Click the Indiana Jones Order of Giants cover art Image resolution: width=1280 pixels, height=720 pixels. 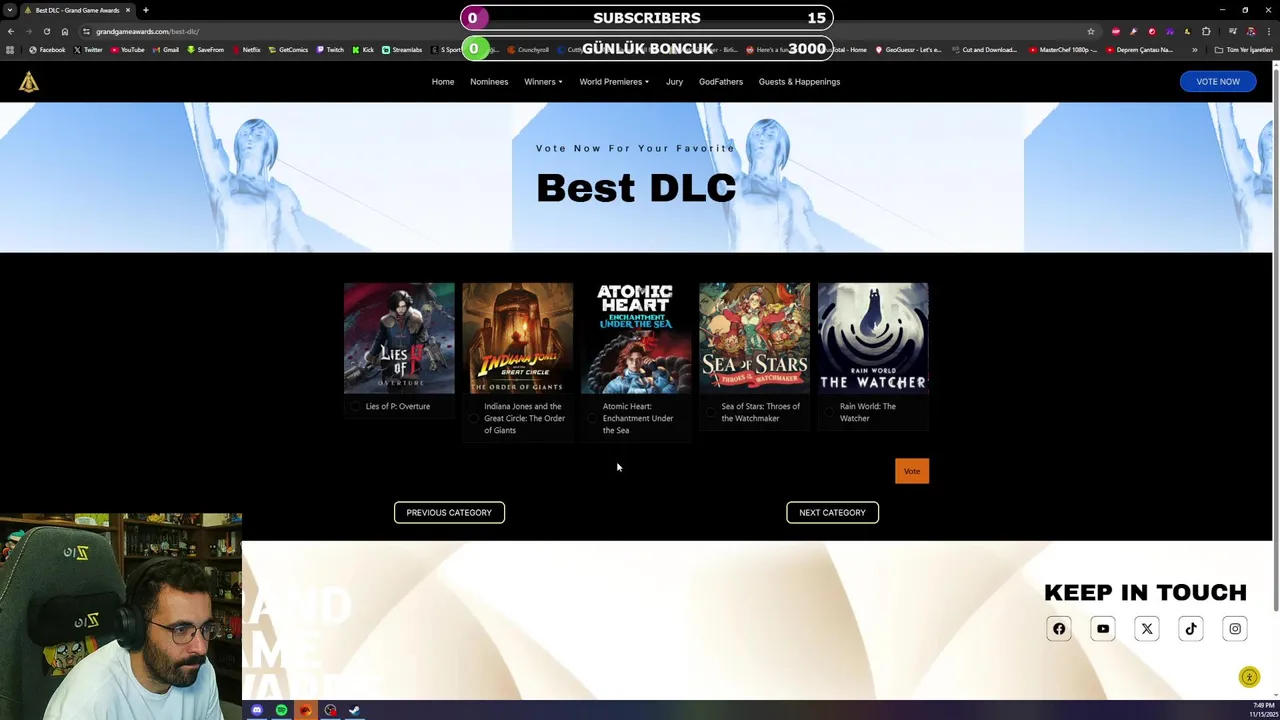(x=518, y=338)
